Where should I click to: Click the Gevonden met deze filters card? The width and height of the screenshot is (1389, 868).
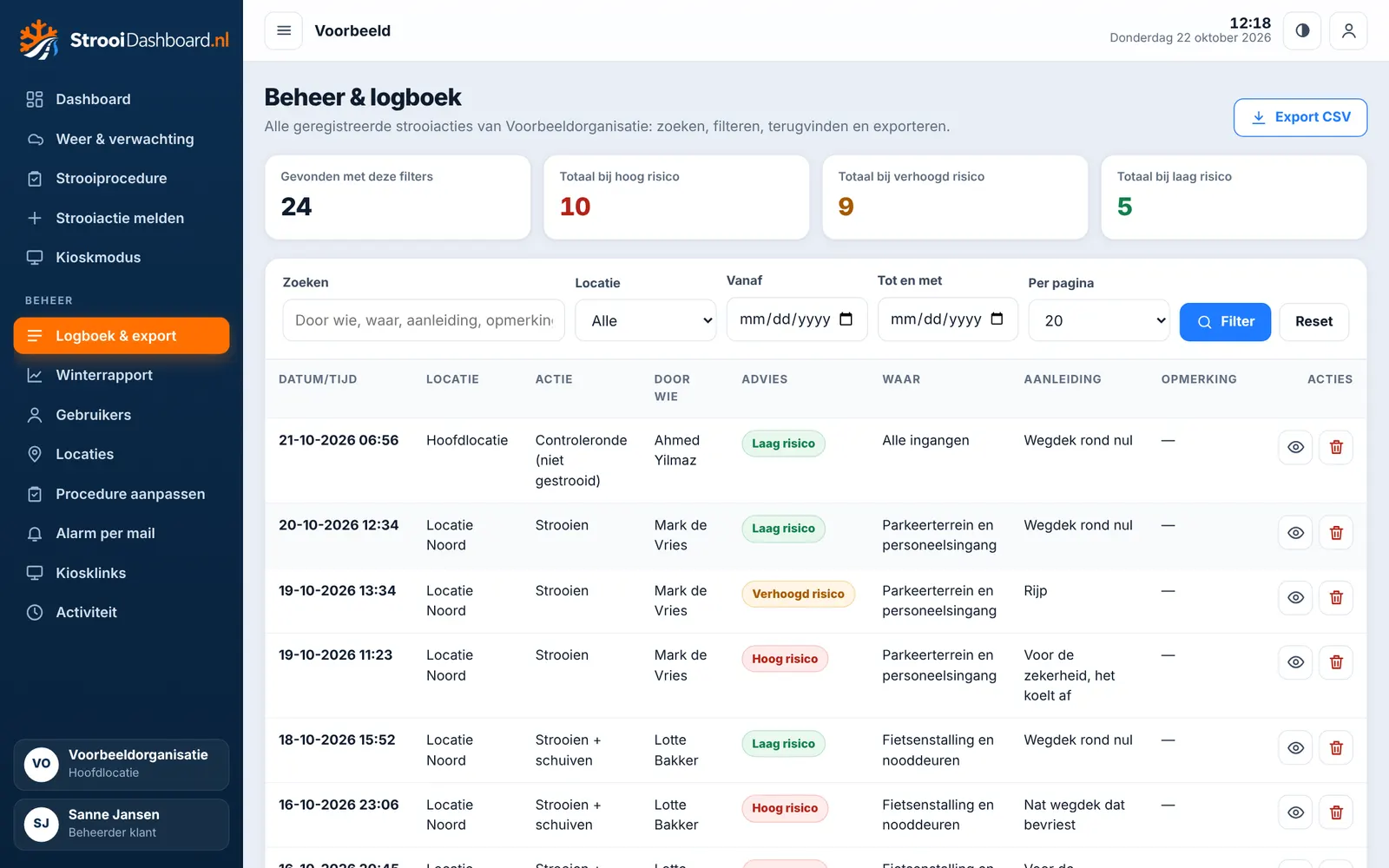[x=398, y=197]
